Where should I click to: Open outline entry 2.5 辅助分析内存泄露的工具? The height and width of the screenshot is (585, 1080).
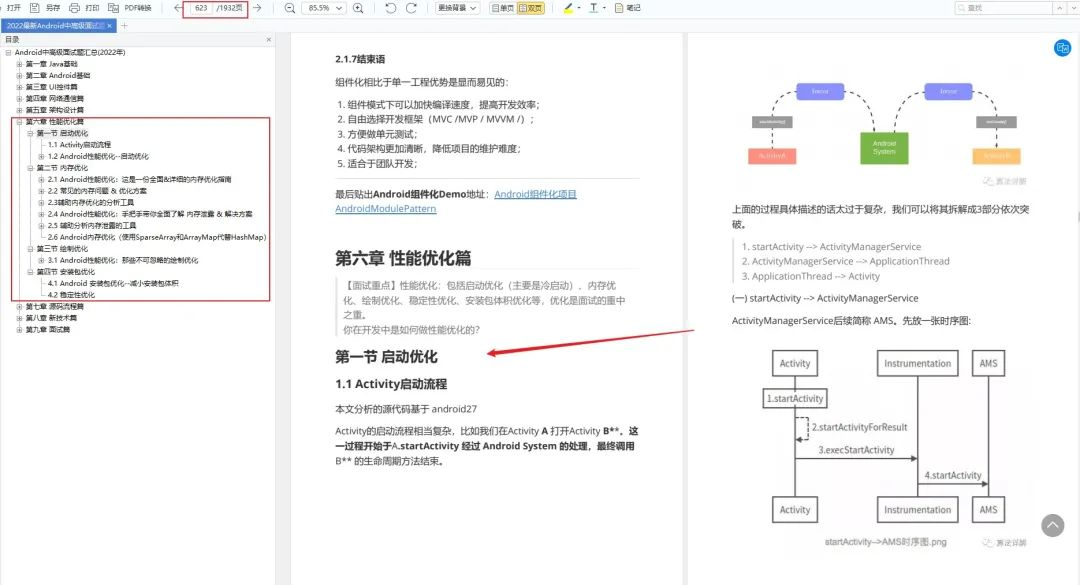pyautogui.click(x=92, y=225)
